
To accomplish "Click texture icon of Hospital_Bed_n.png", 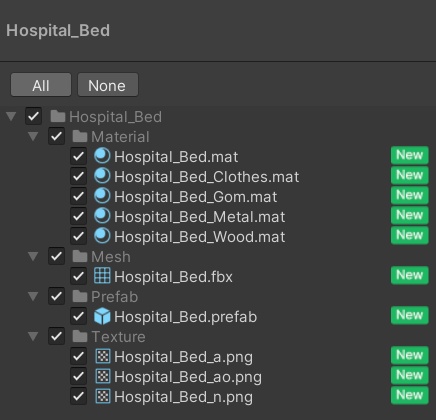I will coord(103,396).
